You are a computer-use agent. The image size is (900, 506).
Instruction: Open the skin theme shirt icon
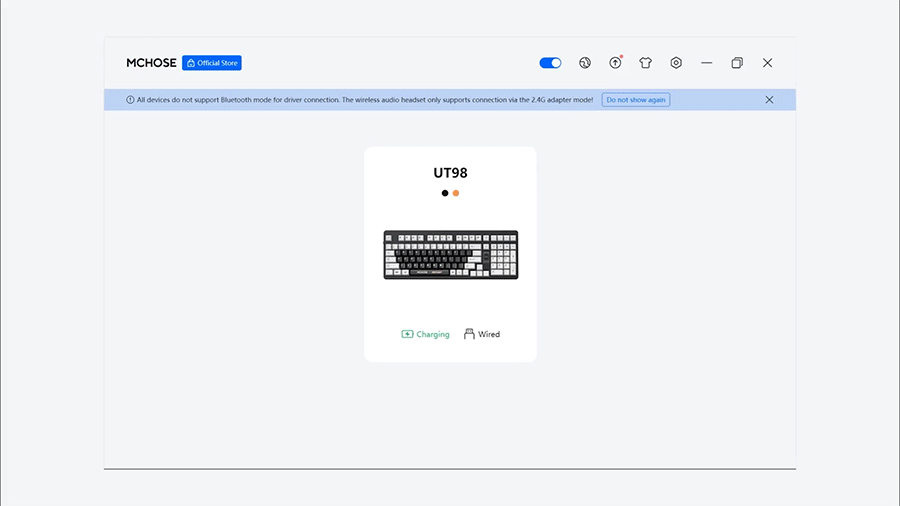(646, 63)
